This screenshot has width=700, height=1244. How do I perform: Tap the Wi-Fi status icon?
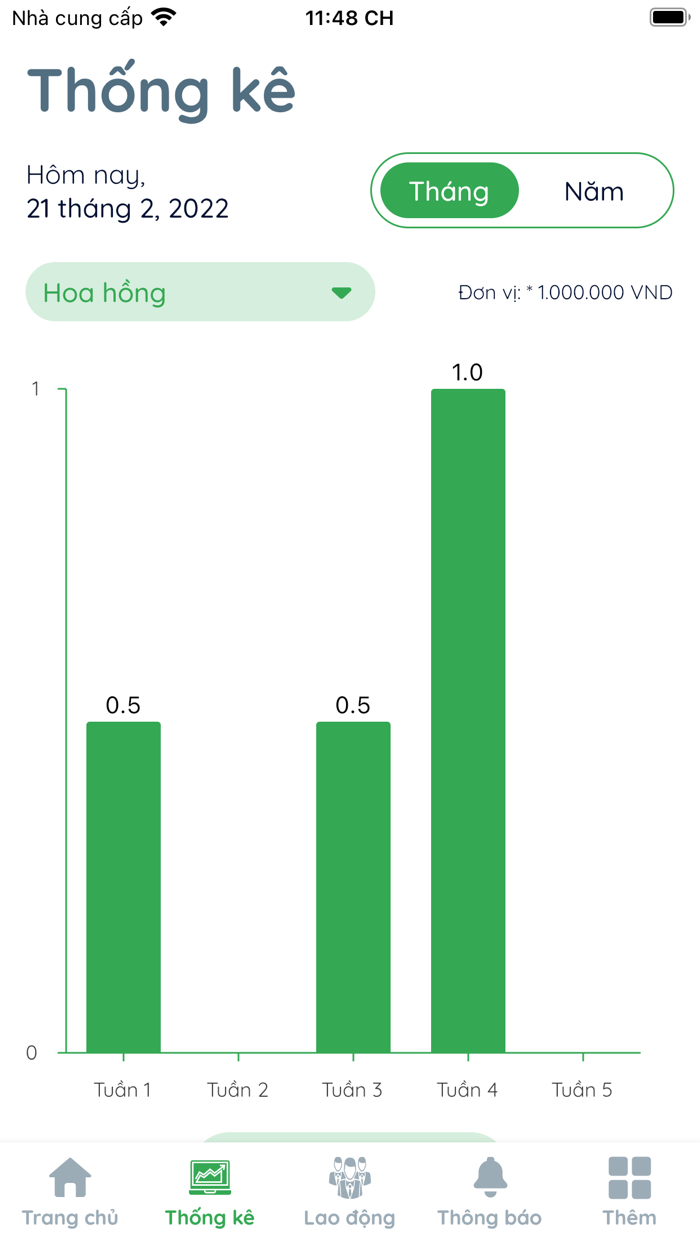click(x=163, y=18)
